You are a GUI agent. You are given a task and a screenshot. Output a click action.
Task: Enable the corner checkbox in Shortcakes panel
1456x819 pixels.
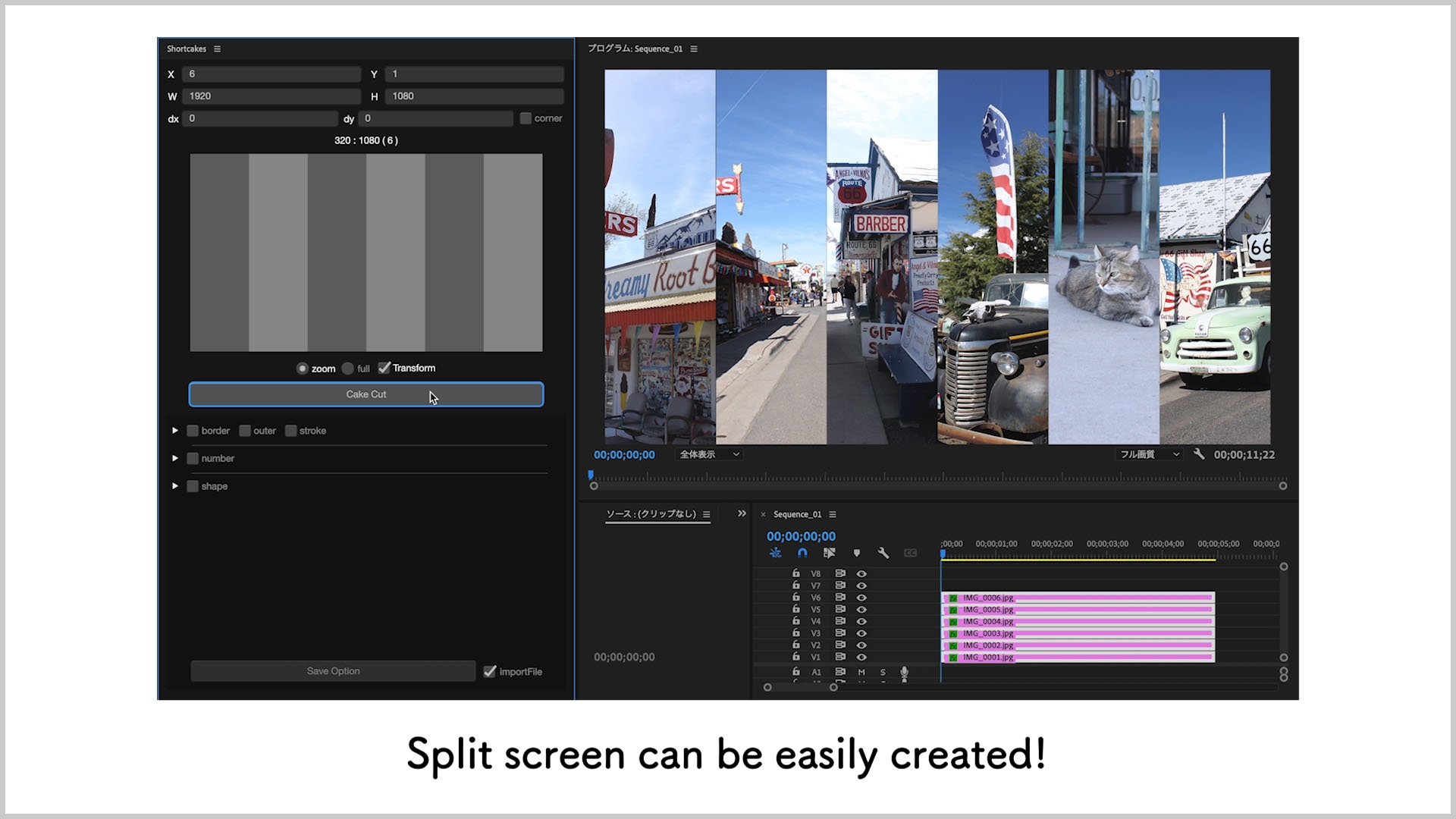coord(525,118)
